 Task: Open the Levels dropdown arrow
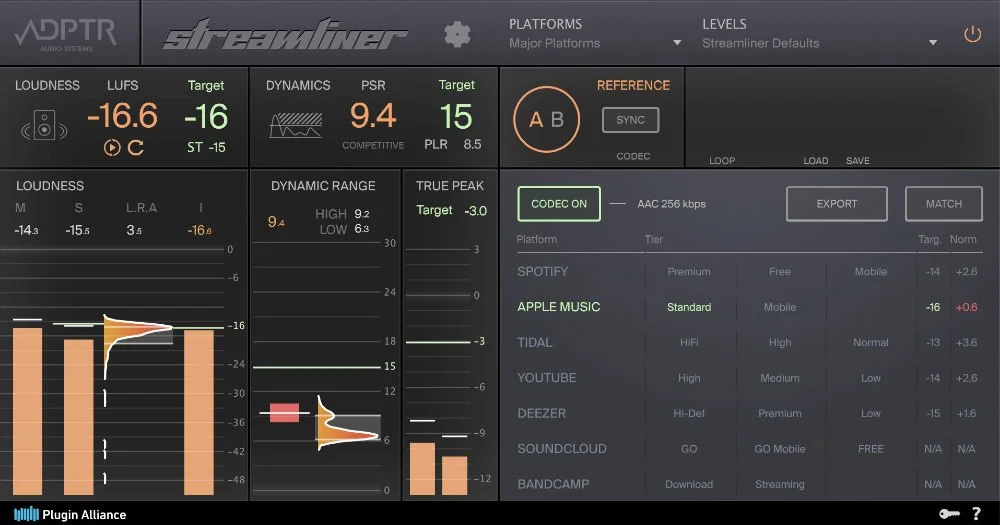pyautogui.click(x=933, y=43)
